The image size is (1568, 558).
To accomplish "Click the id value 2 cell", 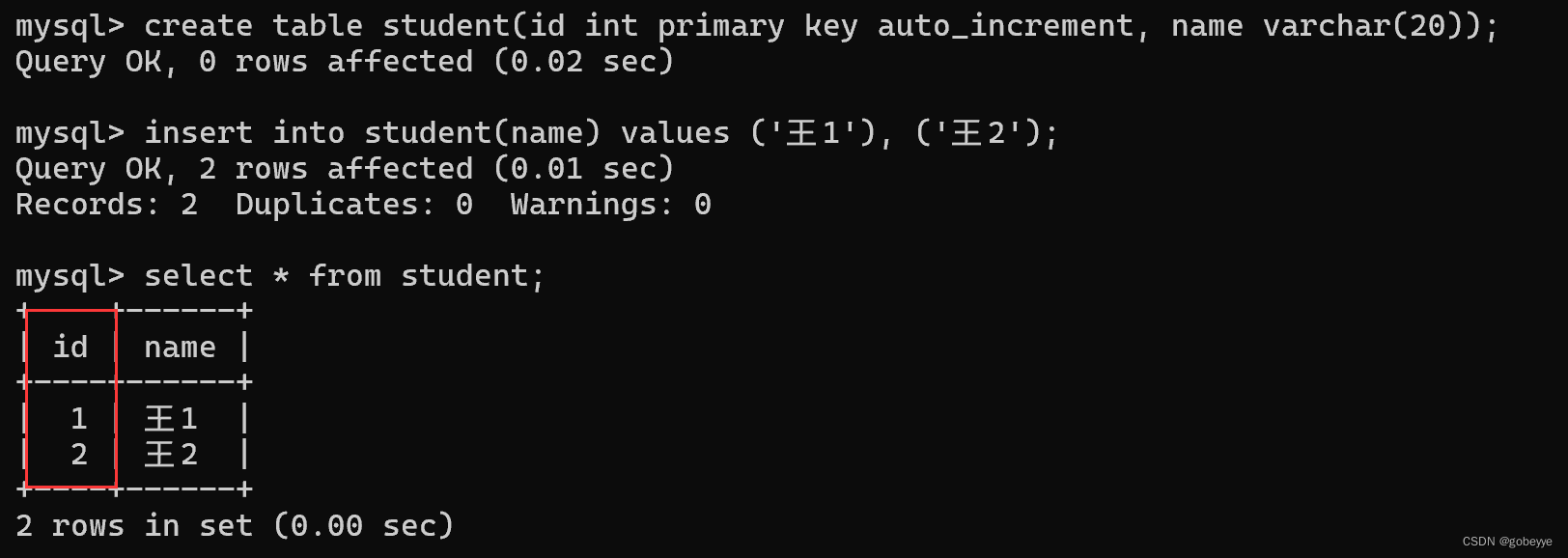I will pos(79,455).
